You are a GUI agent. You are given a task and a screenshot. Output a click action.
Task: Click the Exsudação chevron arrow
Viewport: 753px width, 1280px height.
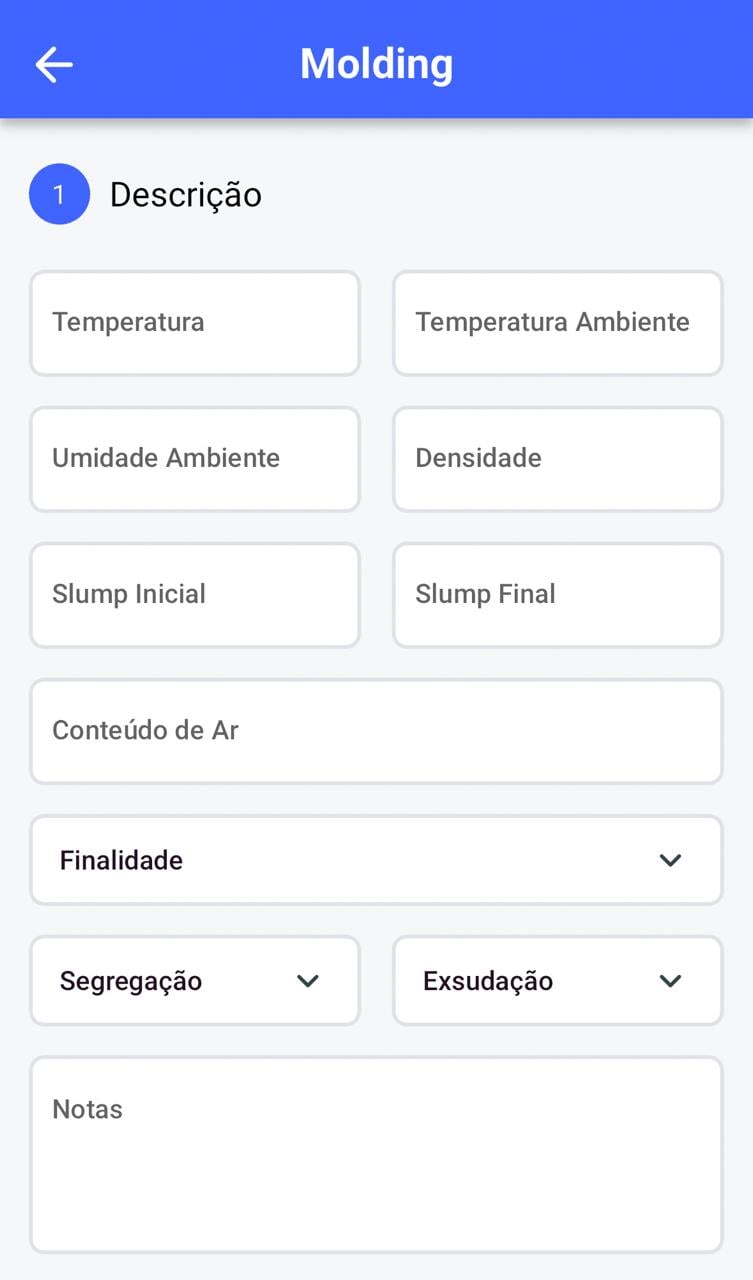(x=670, y=981)
